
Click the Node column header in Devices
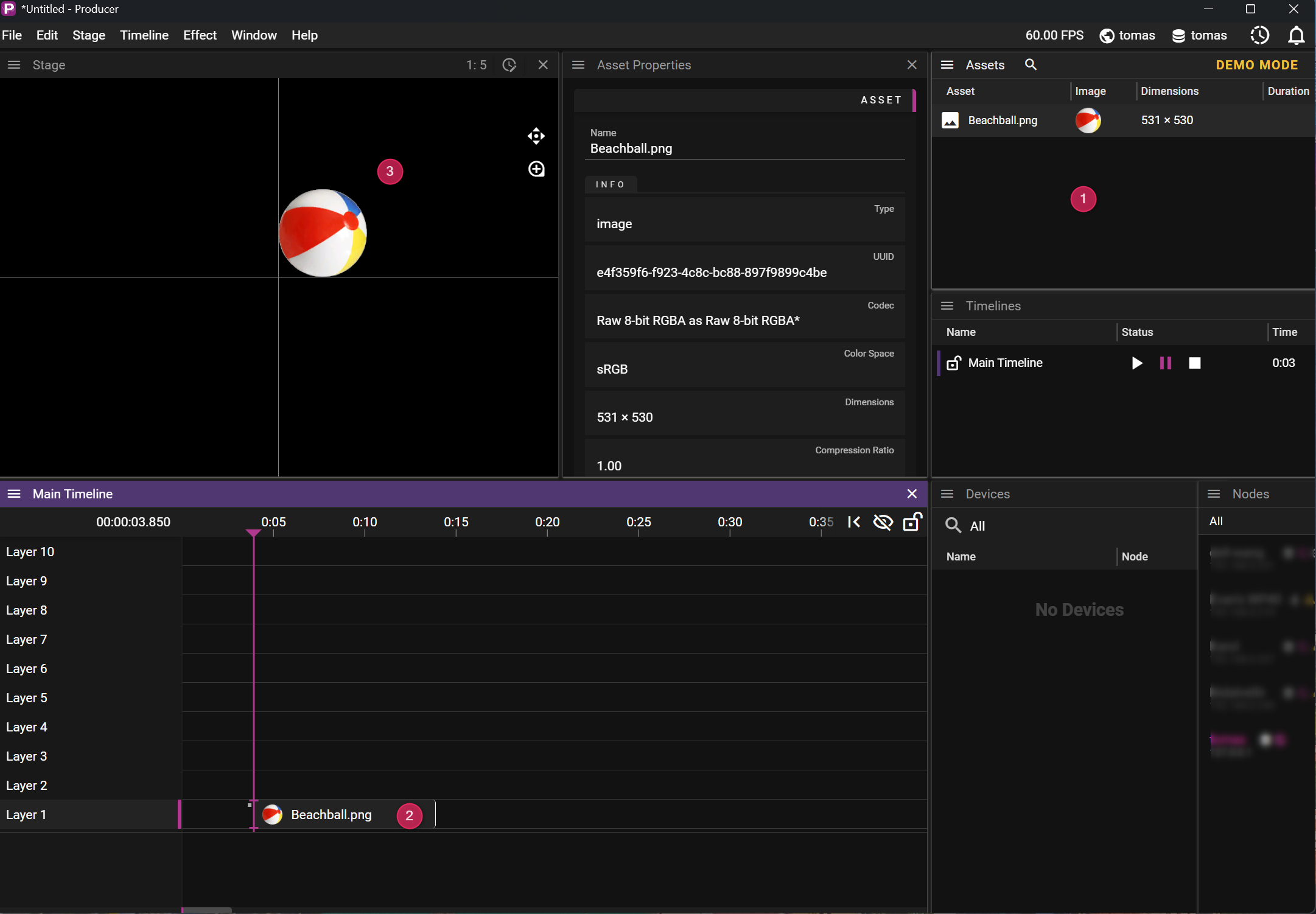pyautogui.click(x=1135, y=557)
